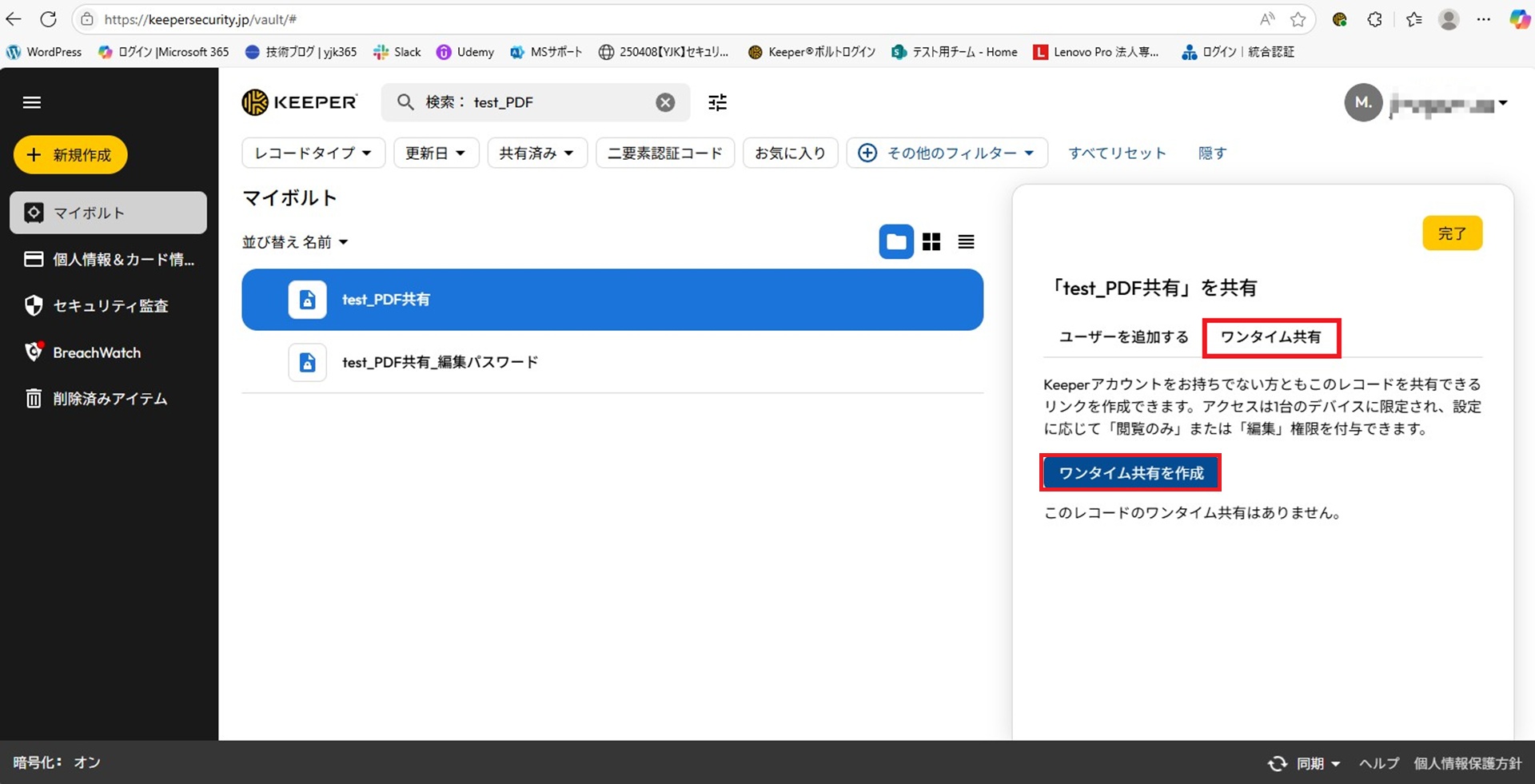
Task: Toggle the お気に入り filter
Action: (x=790, y=153)
